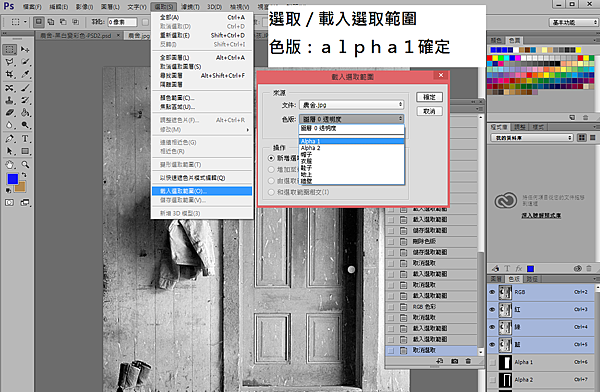Viewport: 600px width, 392px height.
Task: Select the Crop tool
Action: coord(10,74)
